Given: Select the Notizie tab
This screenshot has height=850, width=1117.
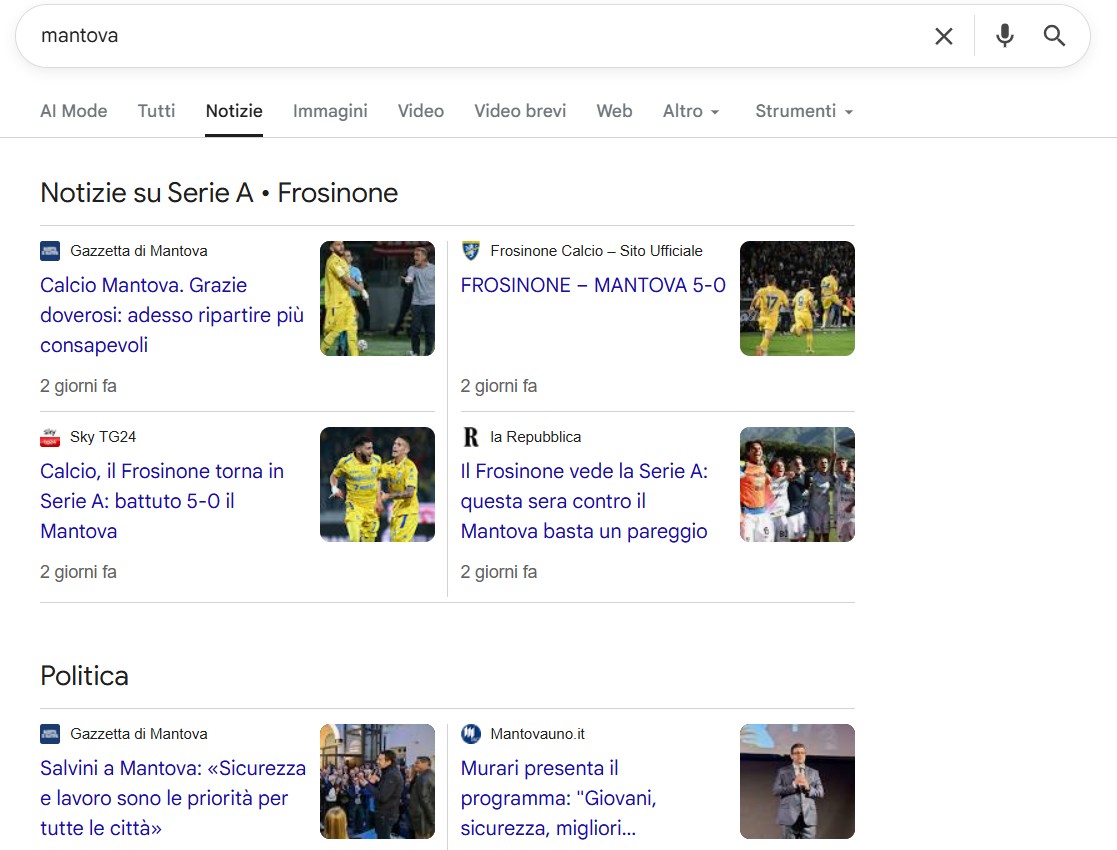Looking at the screenshot, I should (234, 111).
